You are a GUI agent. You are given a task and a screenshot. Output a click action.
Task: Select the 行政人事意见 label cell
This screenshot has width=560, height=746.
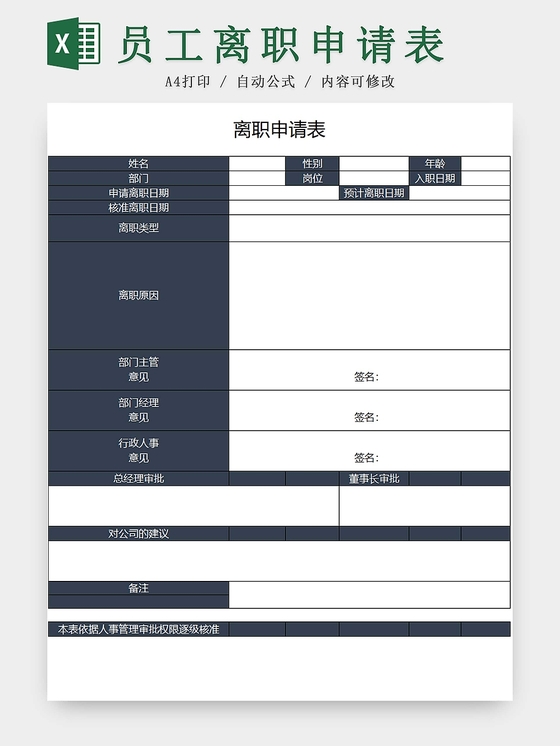tap(138, 451)
